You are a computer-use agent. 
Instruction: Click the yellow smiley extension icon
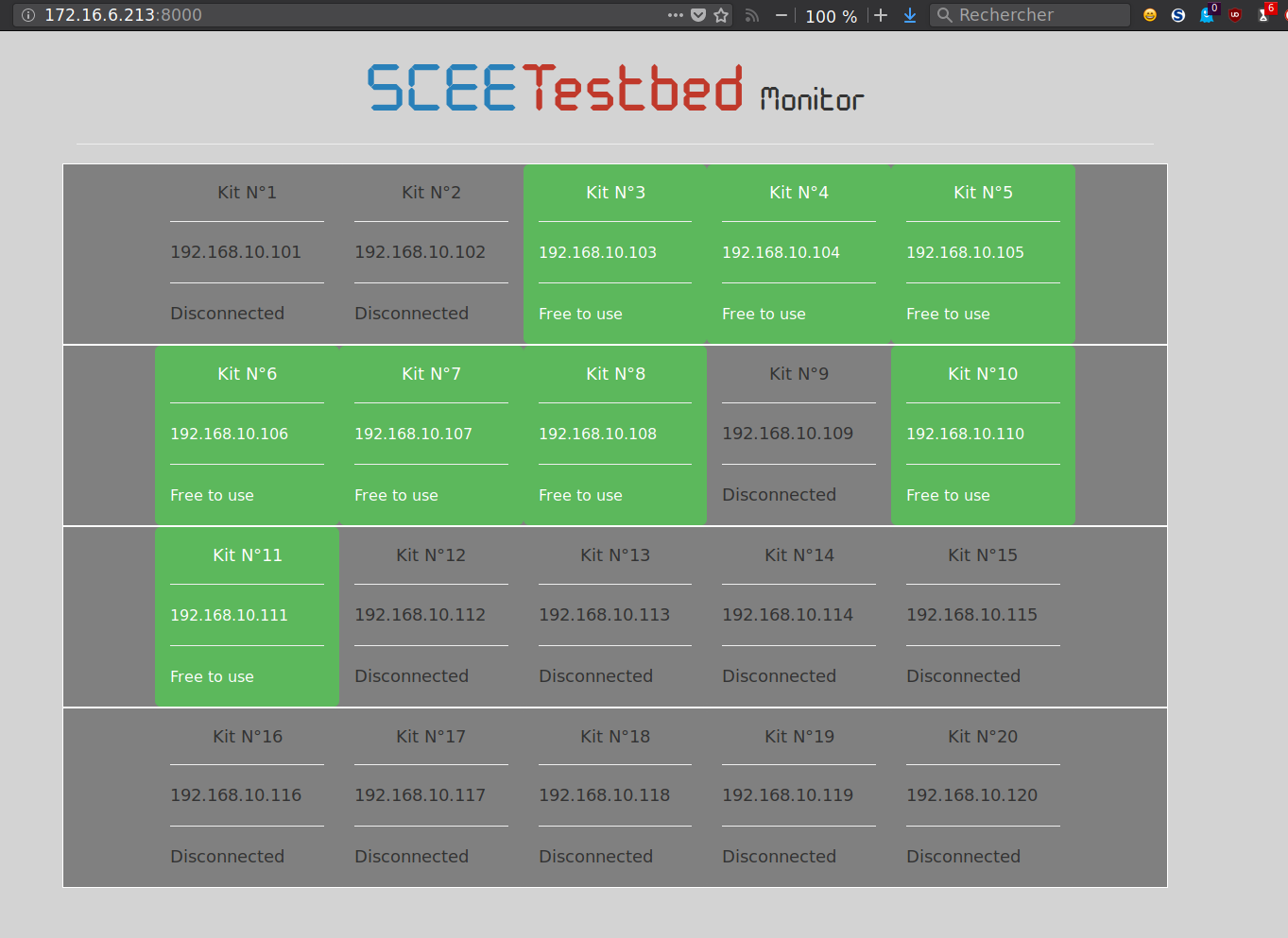1150,15
